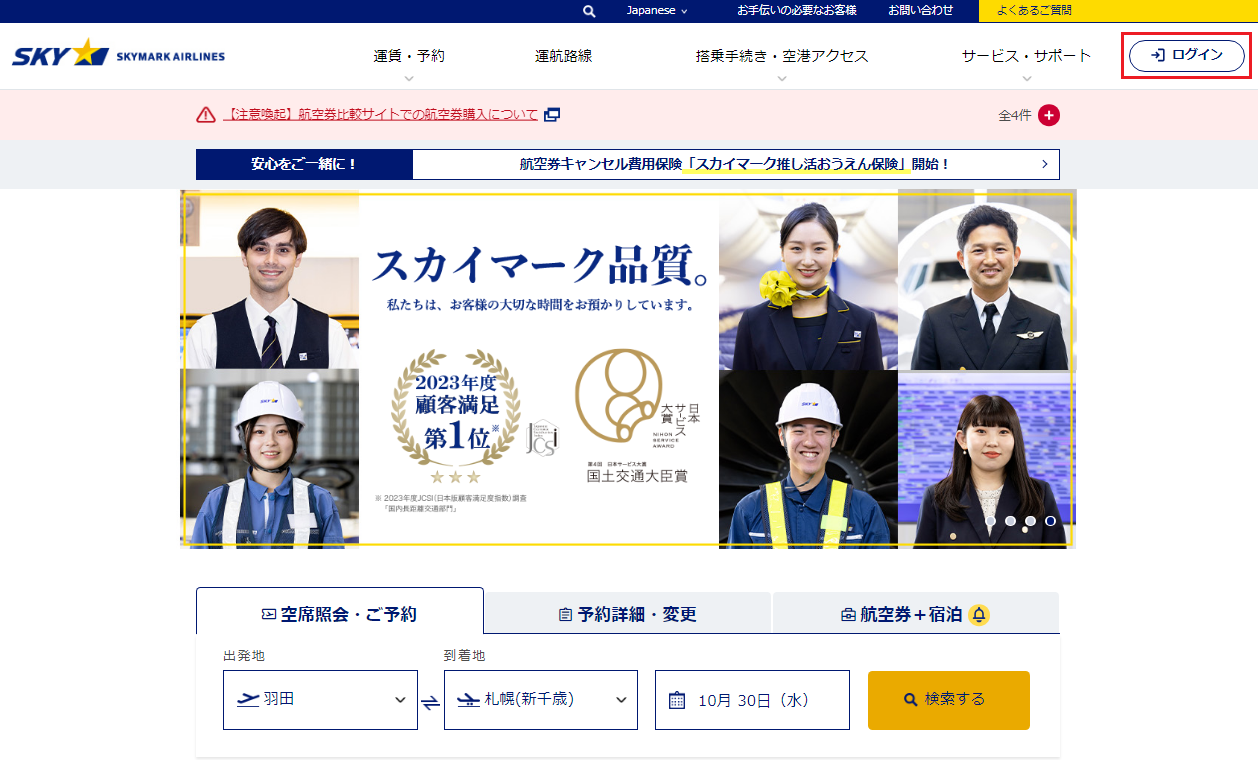The width and height of the screenshot is (1258, 760).
Task: Open the よくあるご質問 FAQ link
Action: pos(1040,11)
